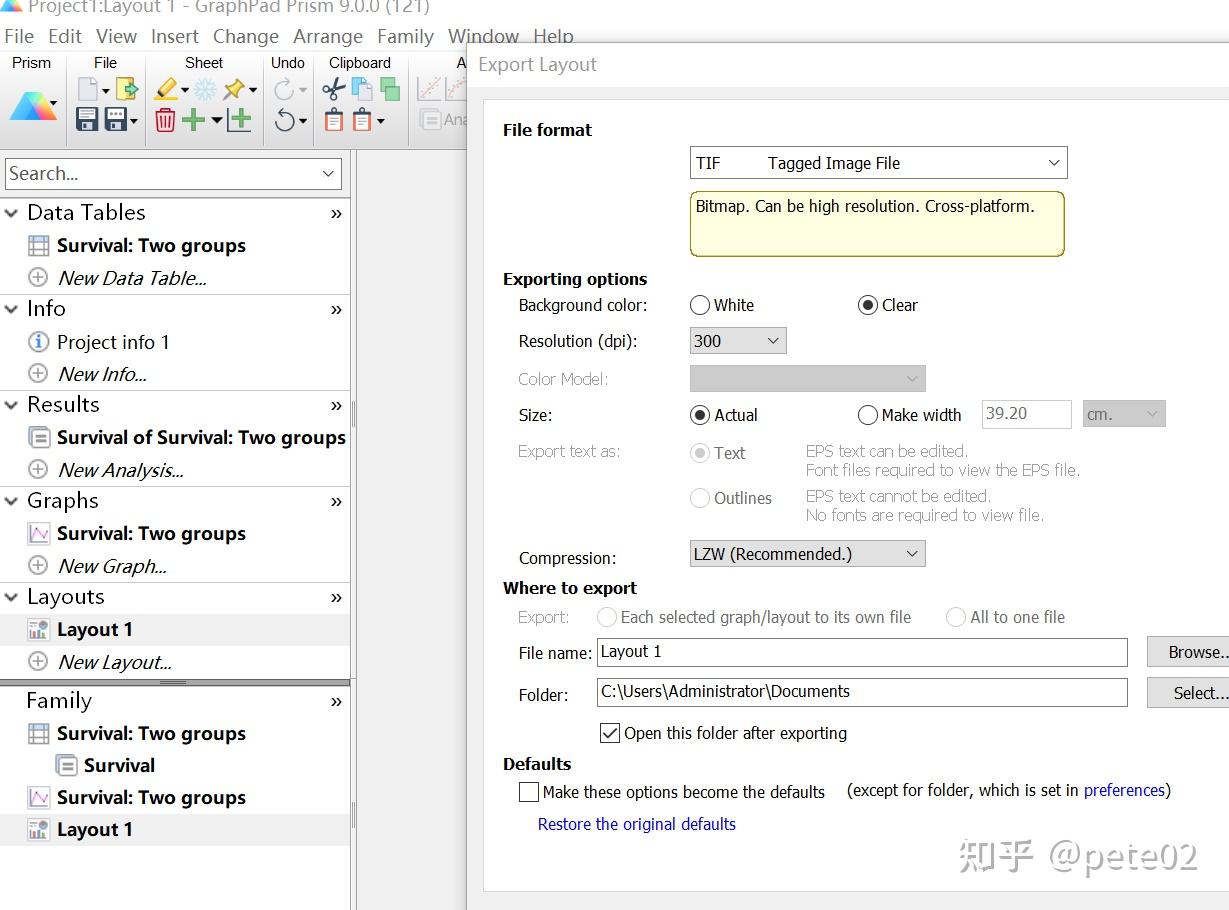Open the LZW Compression dropdown
1229x910 pixels.
click(x=807, y=554)
